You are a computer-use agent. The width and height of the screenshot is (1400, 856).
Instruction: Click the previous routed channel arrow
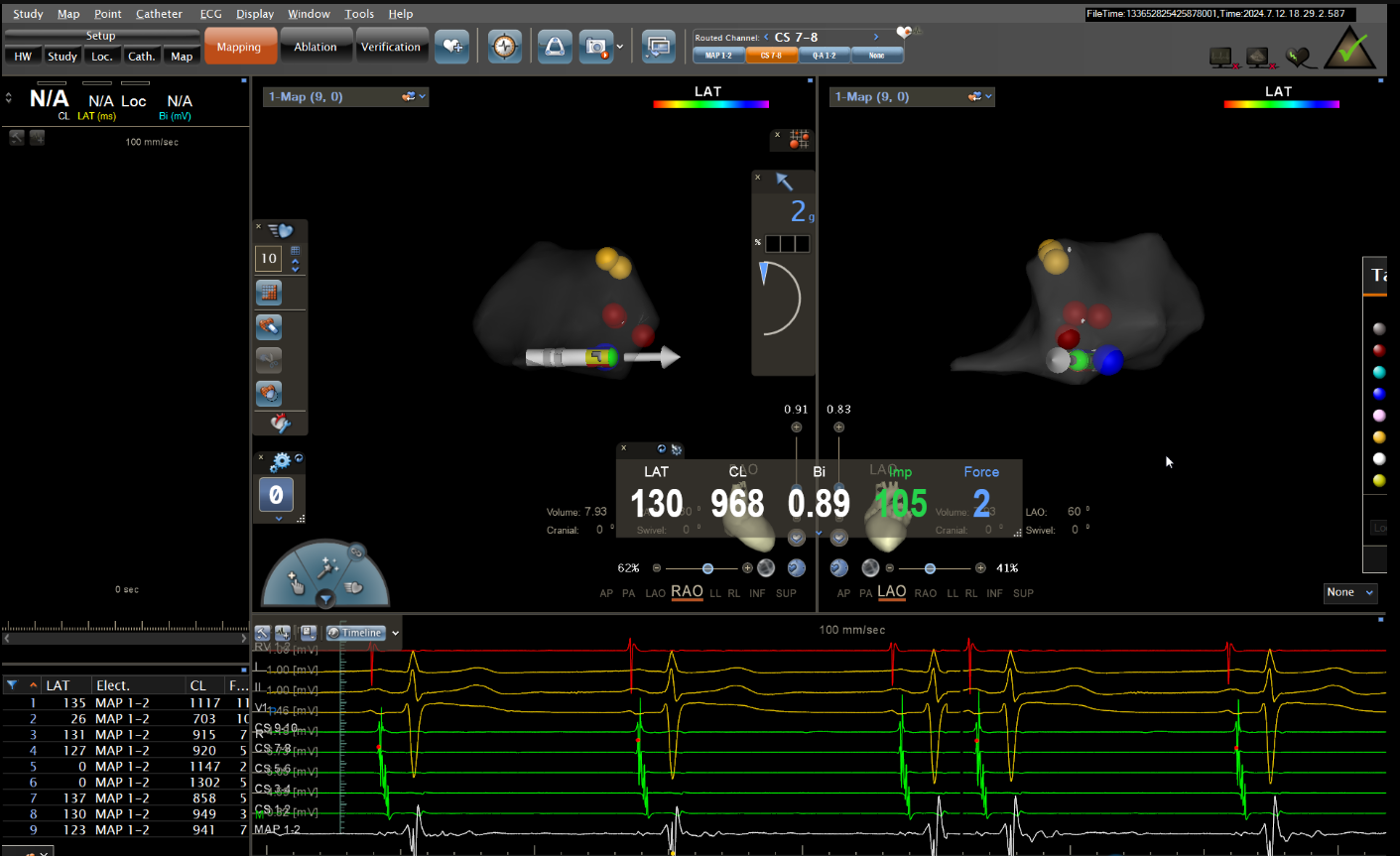pos(766,38)
